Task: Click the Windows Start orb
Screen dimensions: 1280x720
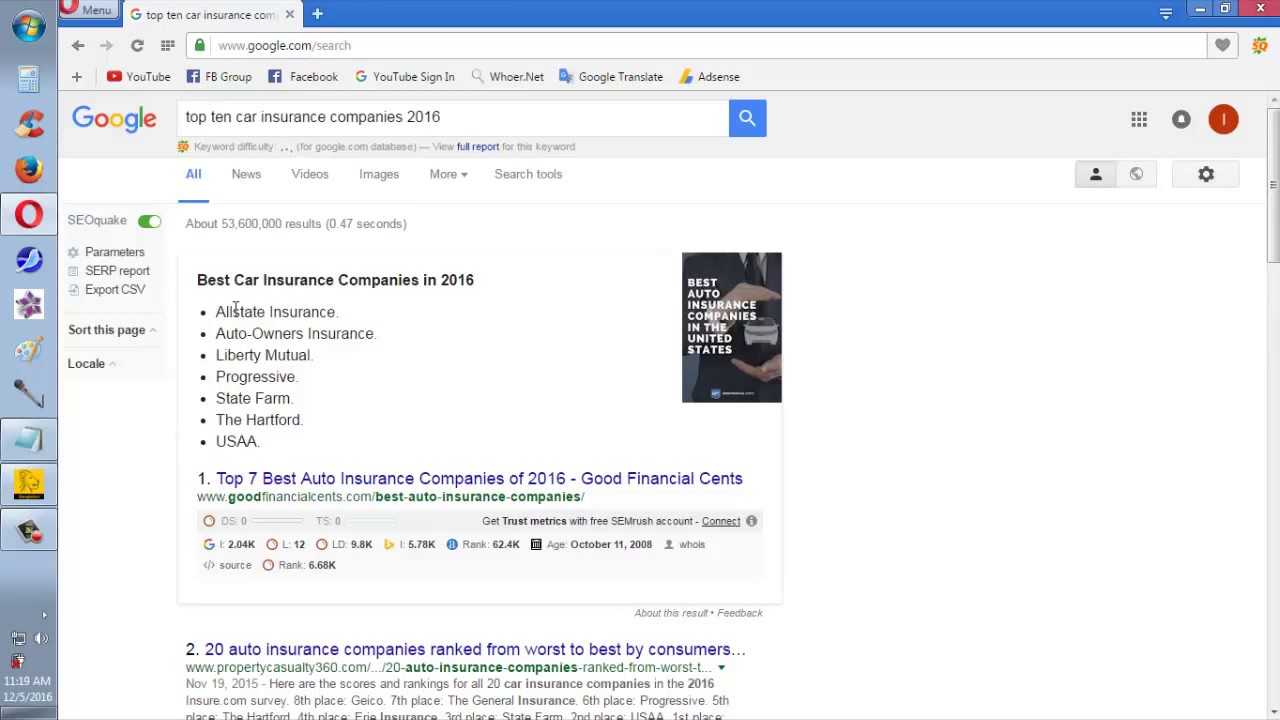Action: click(28, 26)
